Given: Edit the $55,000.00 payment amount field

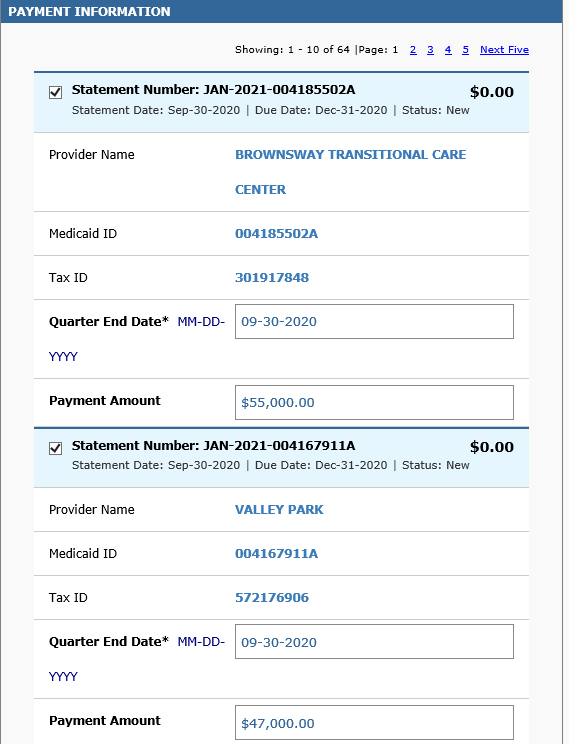Looking at the screenshot, I should [x=374, y=402].
